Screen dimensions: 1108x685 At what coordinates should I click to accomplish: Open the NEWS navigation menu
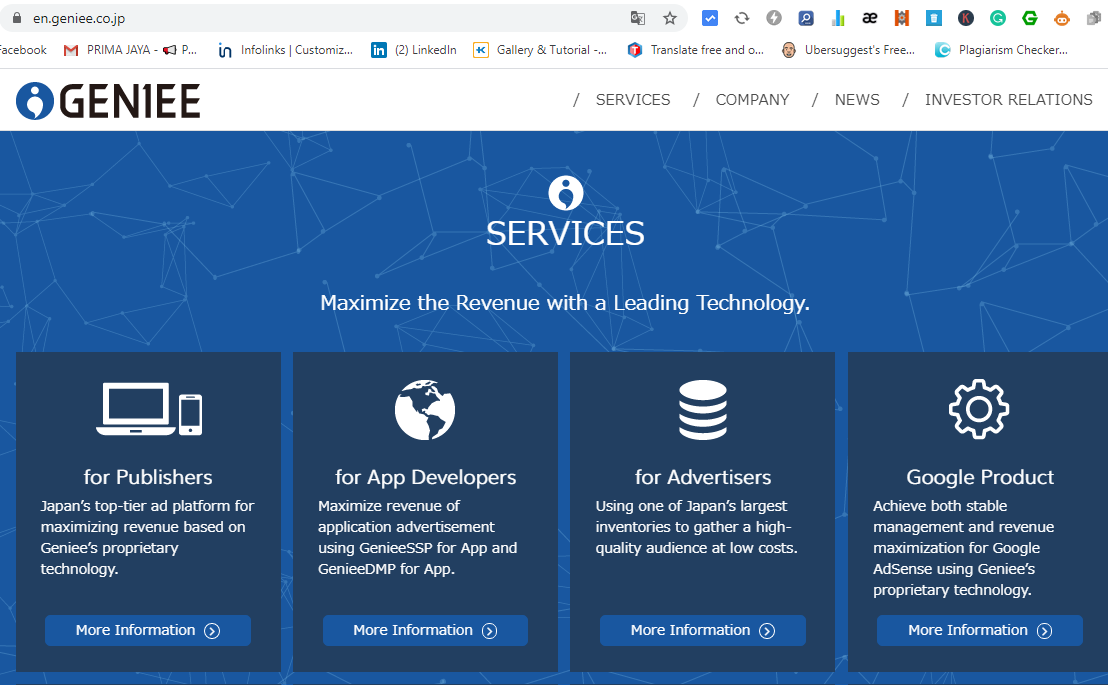856,100
